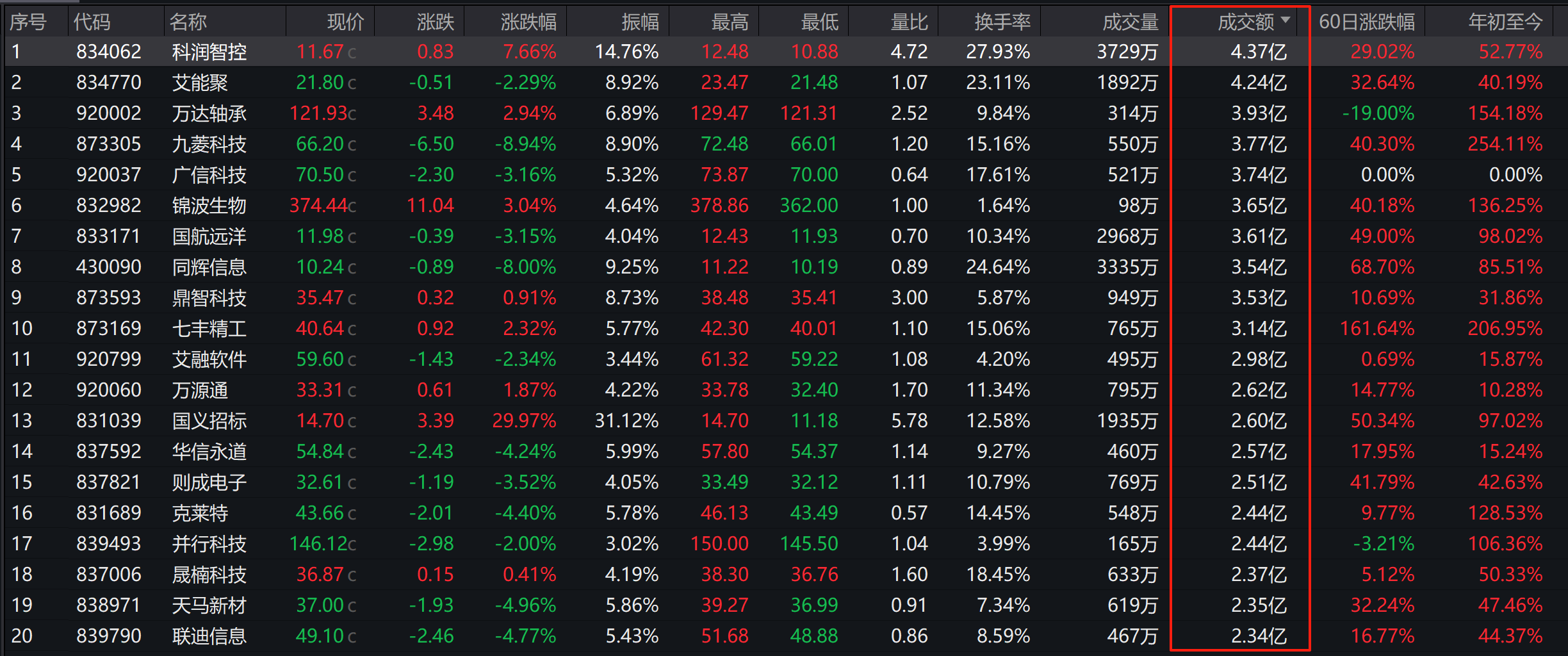Select stock name 则成电子
Screen dimensions: 1568x656
click(209, 482)
